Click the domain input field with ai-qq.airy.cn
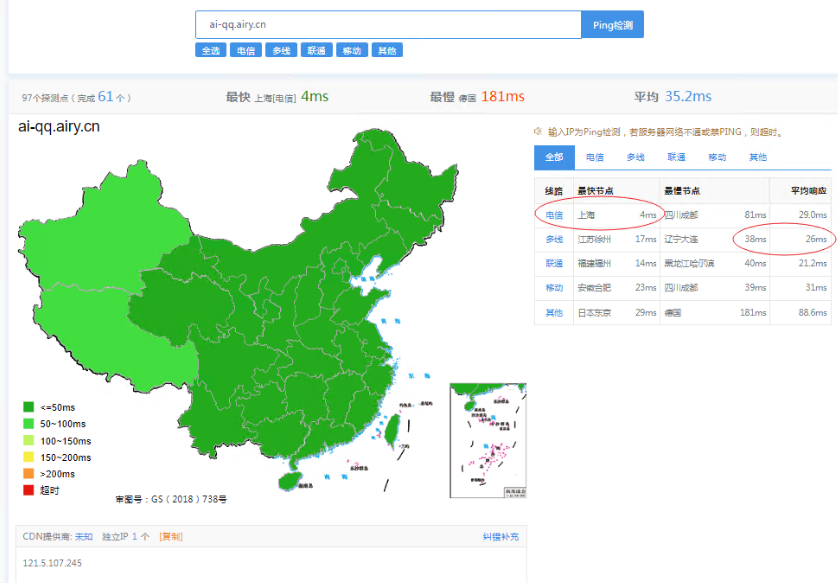Viewport: 838px width, 583px height. [389, 25]
